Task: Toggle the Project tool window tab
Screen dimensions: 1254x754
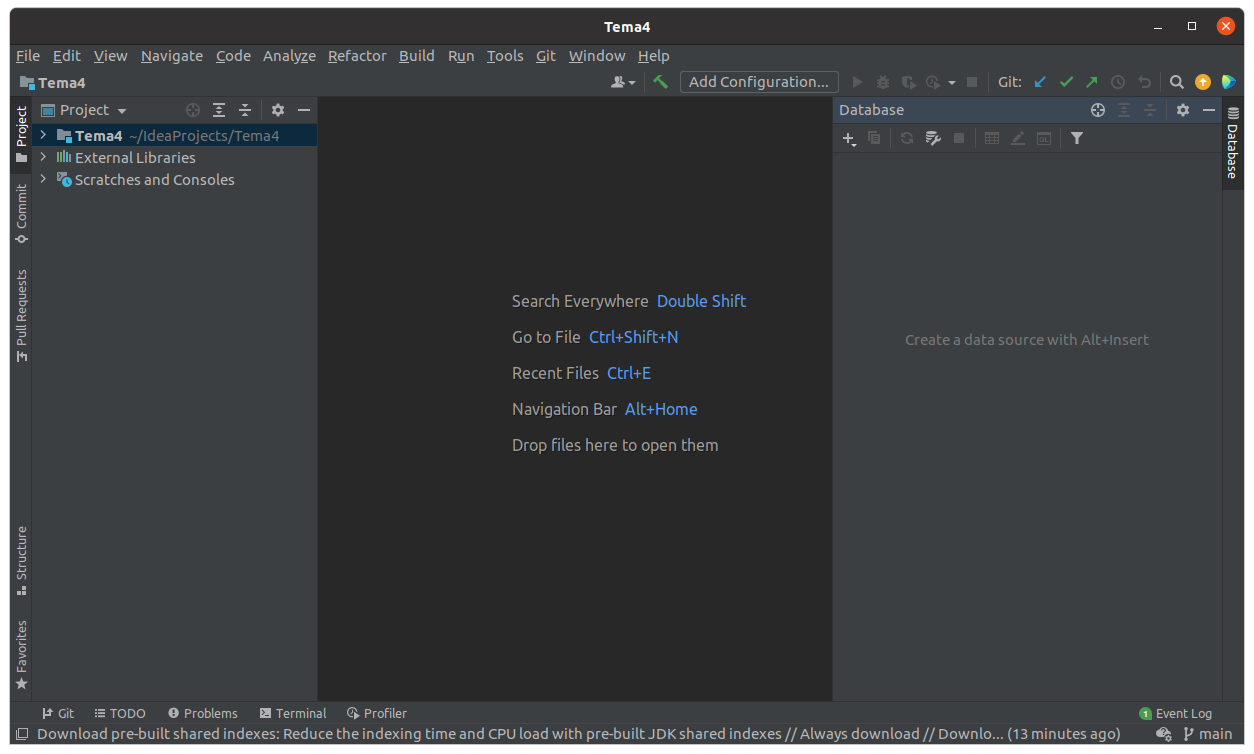Action: click(x=21, y=134)
